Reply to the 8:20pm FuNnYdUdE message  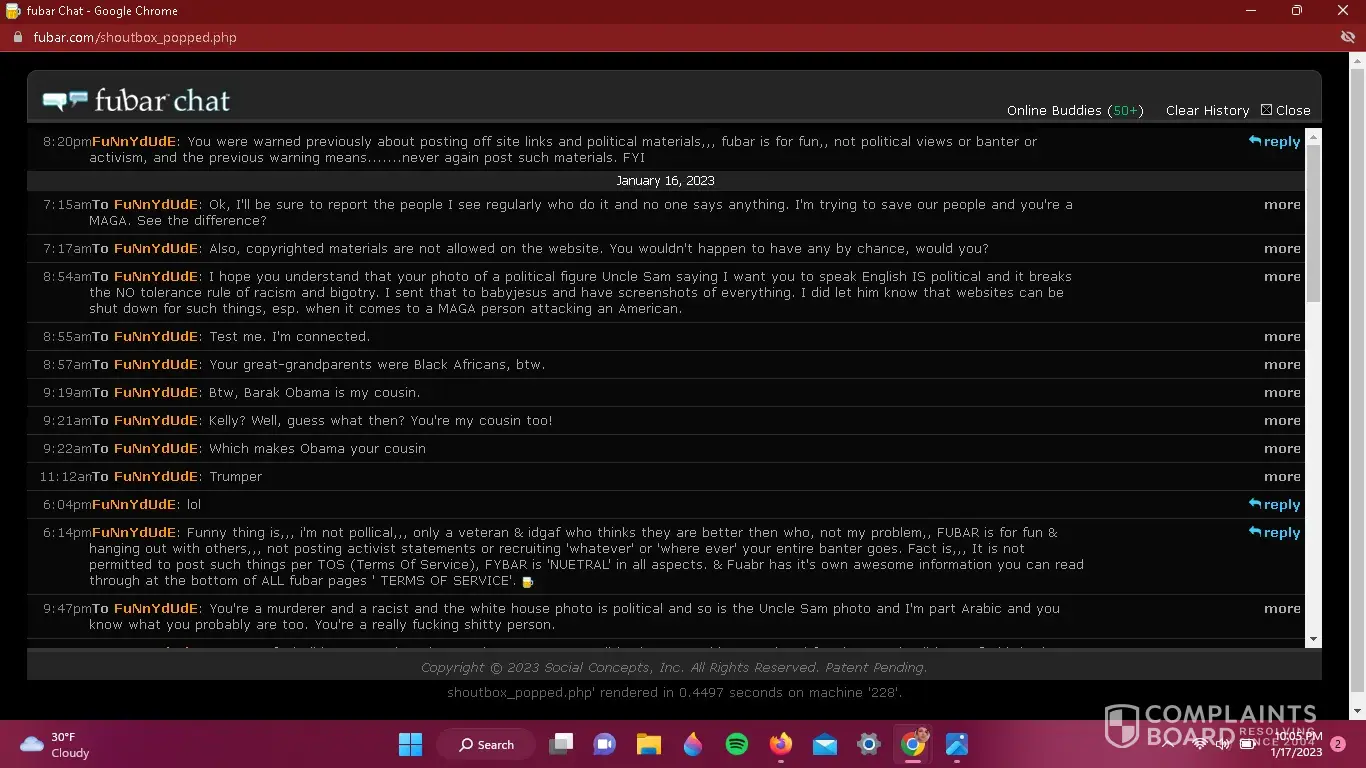(x=1274, y=142)
